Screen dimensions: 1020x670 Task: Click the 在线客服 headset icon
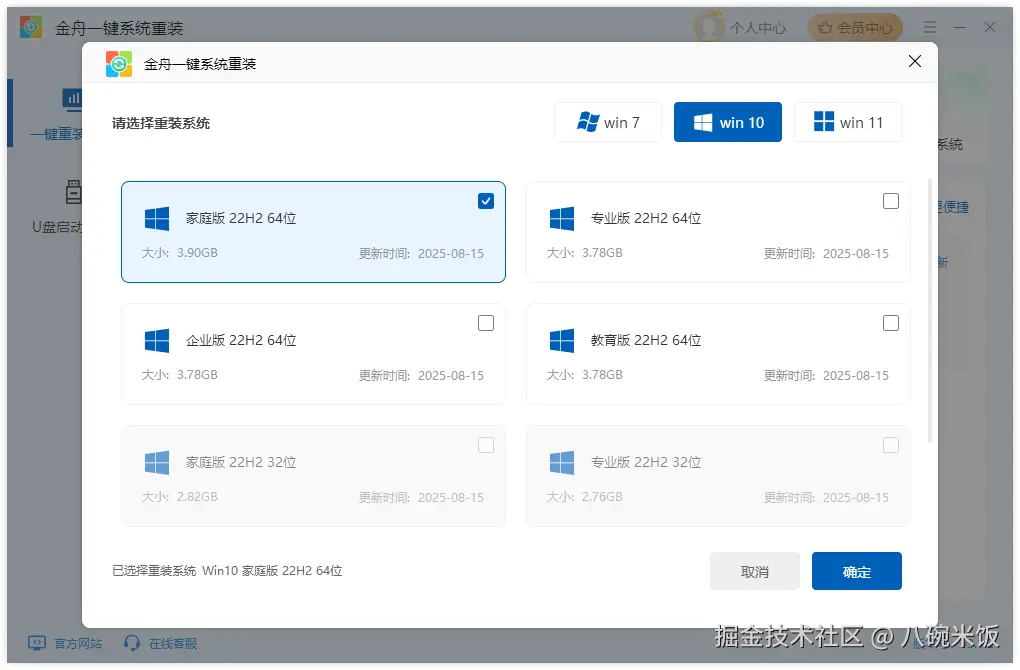pyautogui.click(x=131, y=643)
